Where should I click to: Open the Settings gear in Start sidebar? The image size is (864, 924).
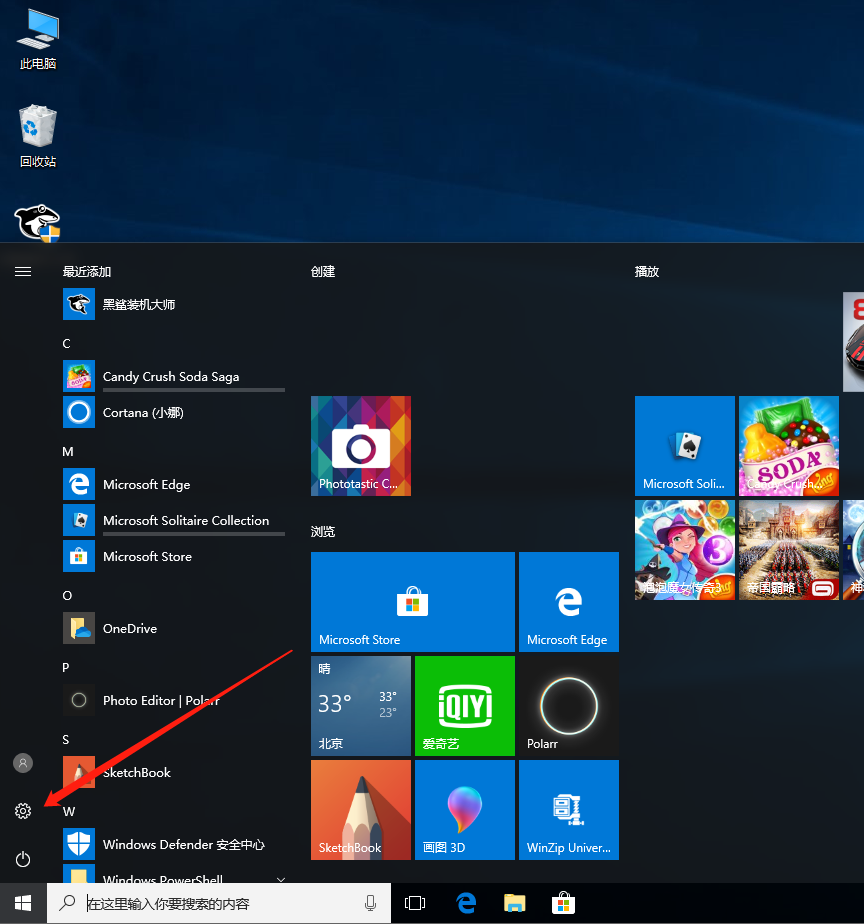tap(23, 811)
